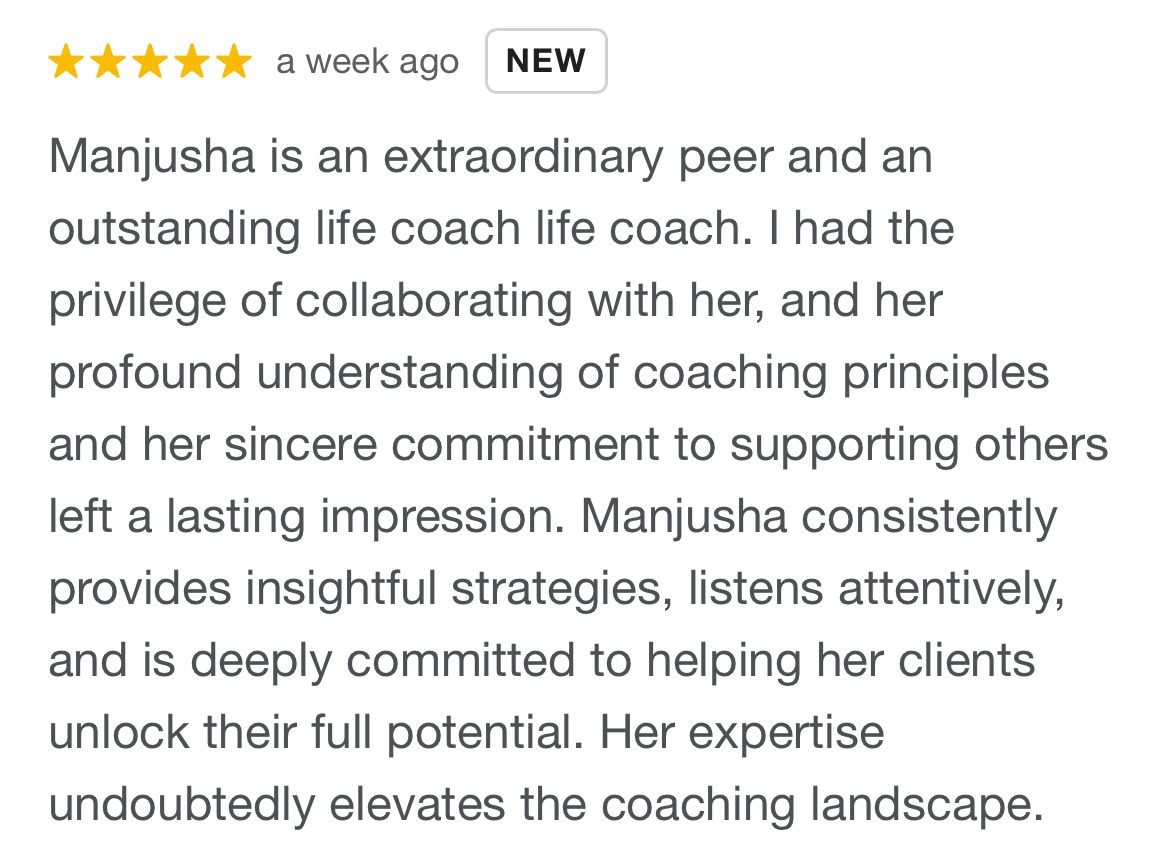The width and height of the screenshot is (1170, 867).
Task: Click the first yellow rating star
Action: click(66, 61)
